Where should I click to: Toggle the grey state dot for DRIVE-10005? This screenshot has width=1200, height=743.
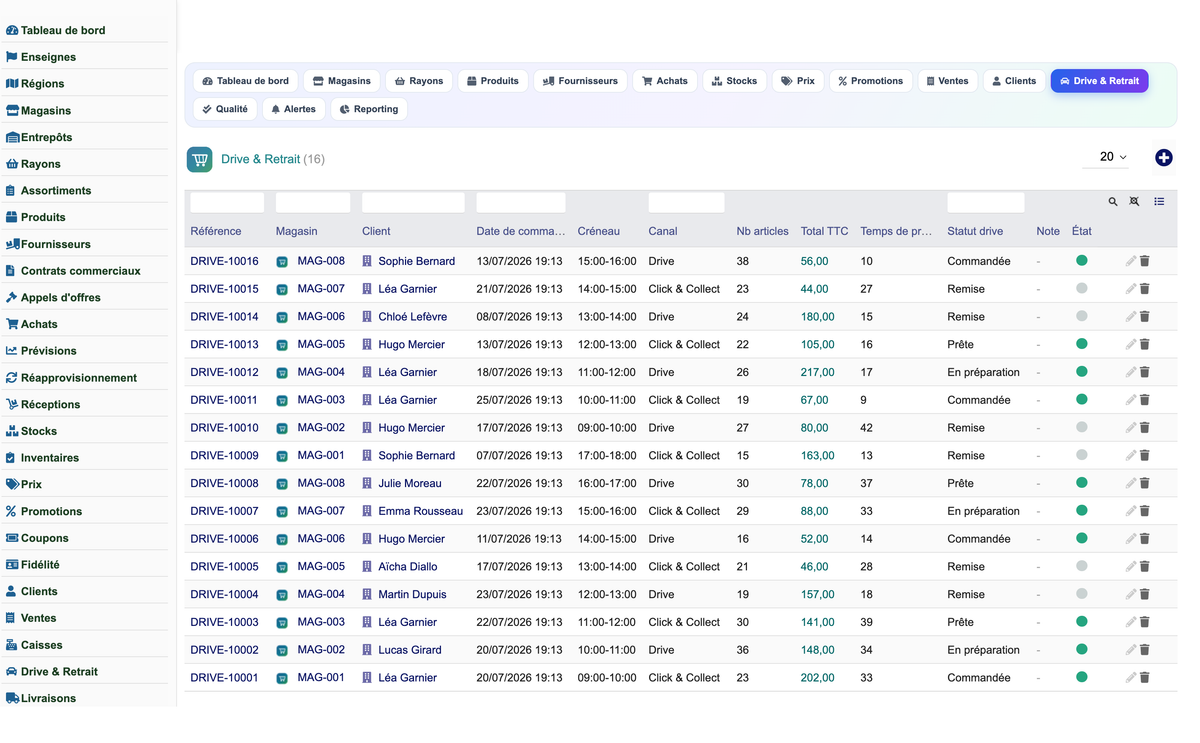[x=1081, y=566]
